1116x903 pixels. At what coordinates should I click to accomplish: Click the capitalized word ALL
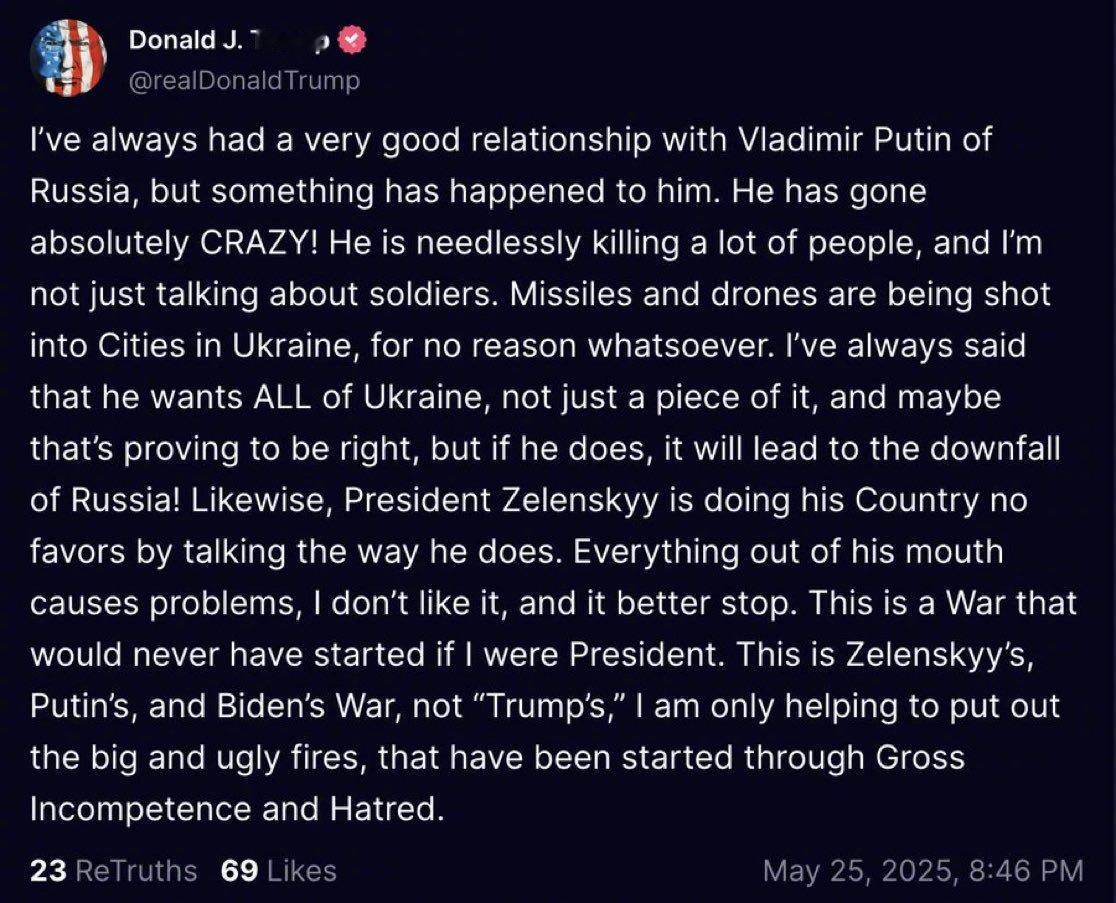[x=282, y=397]
